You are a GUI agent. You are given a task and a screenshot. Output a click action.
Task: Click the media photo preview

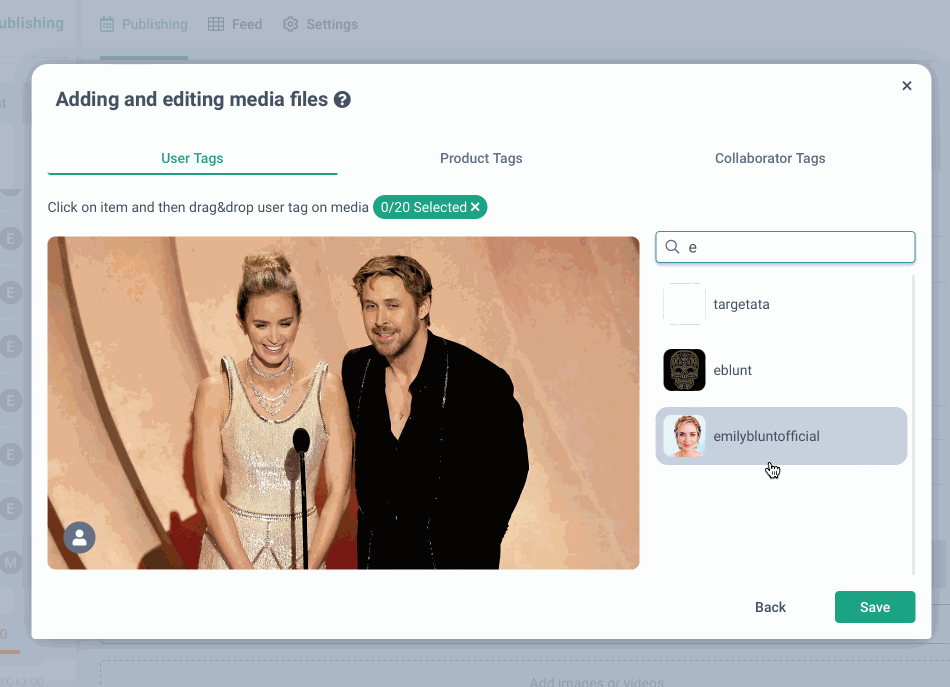(x=343, y=402)
